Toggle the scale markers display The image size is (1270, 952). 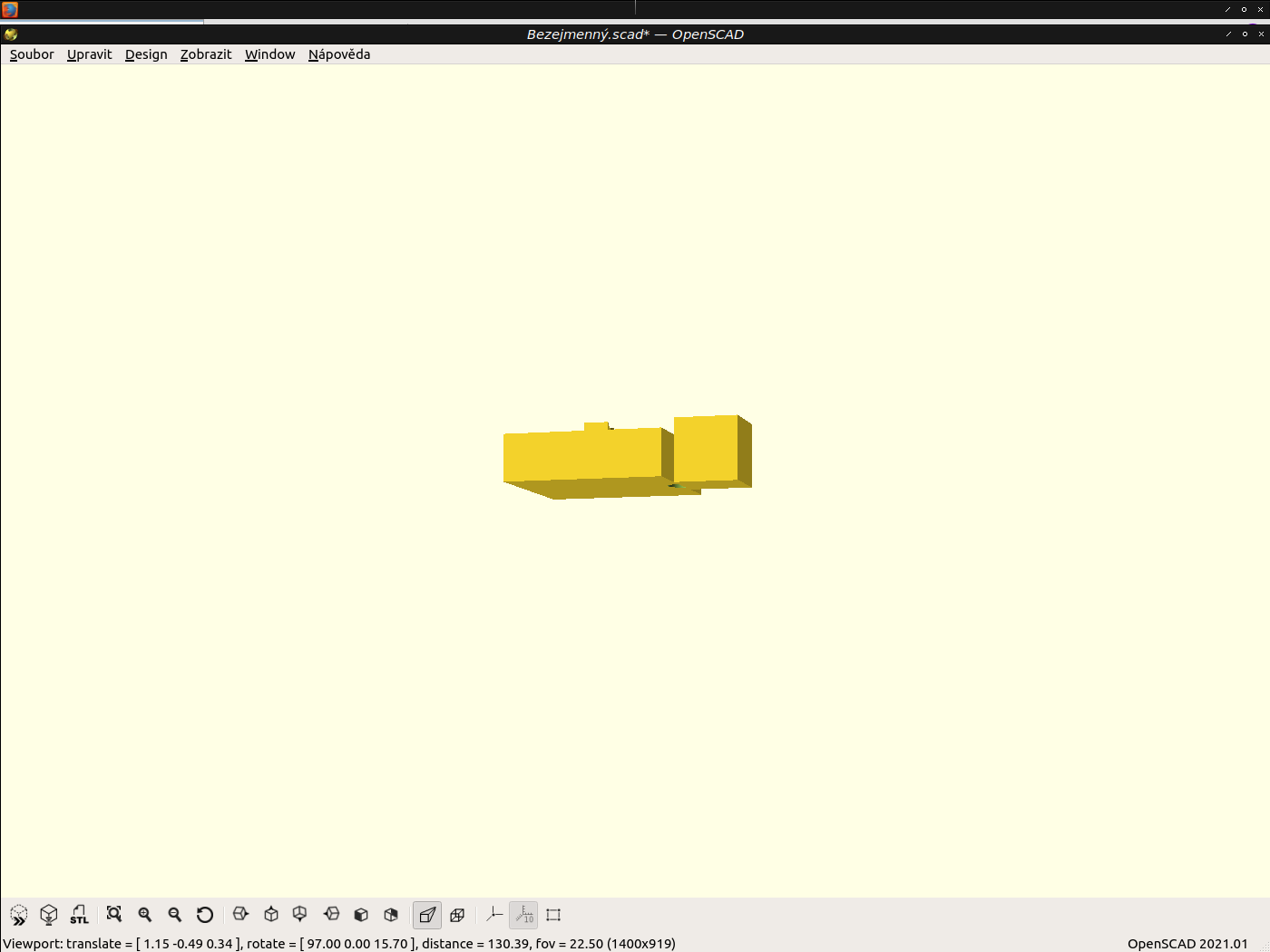(523, 915)
